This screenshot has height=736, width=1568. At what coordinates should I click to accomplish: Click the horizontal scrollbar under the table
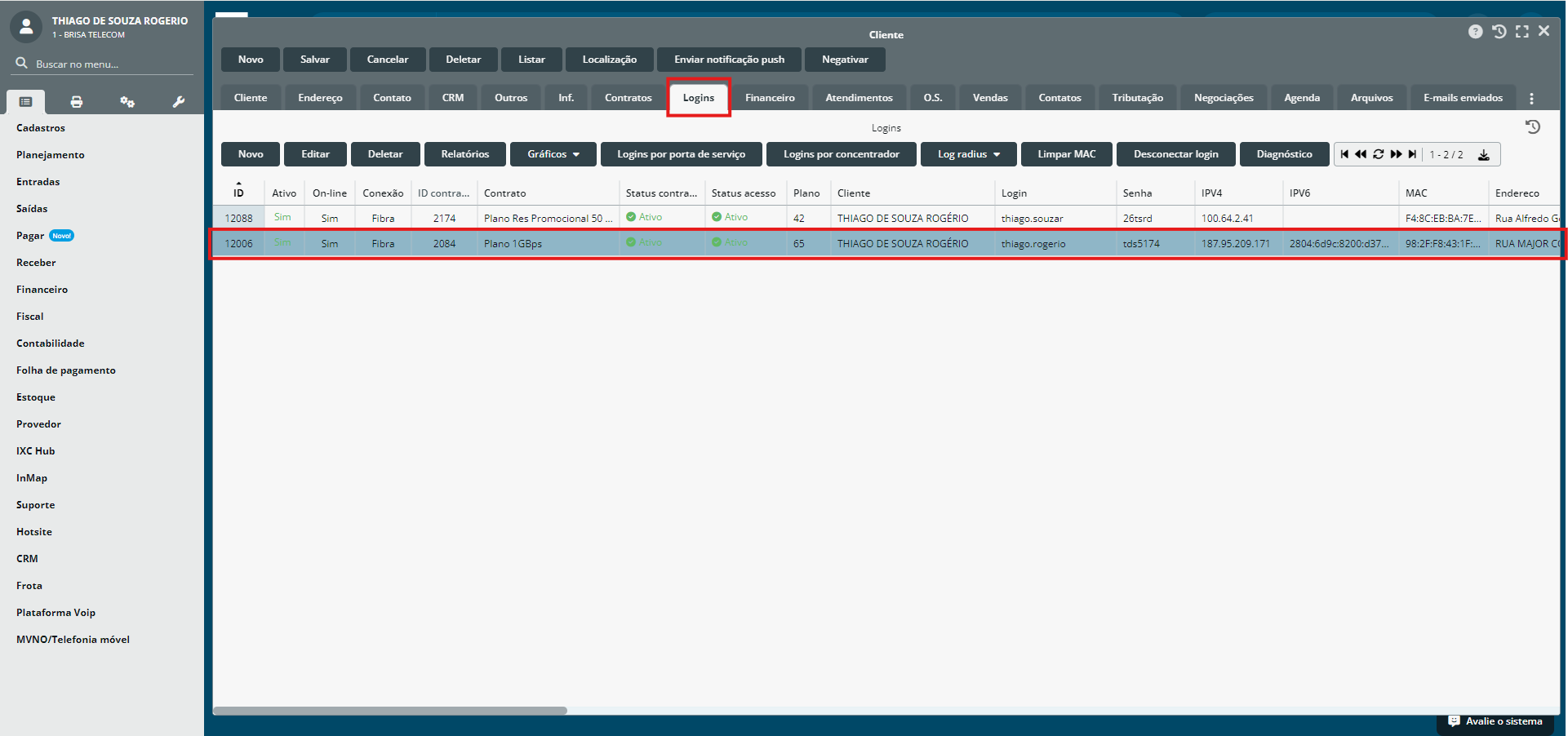coord(390,711)
